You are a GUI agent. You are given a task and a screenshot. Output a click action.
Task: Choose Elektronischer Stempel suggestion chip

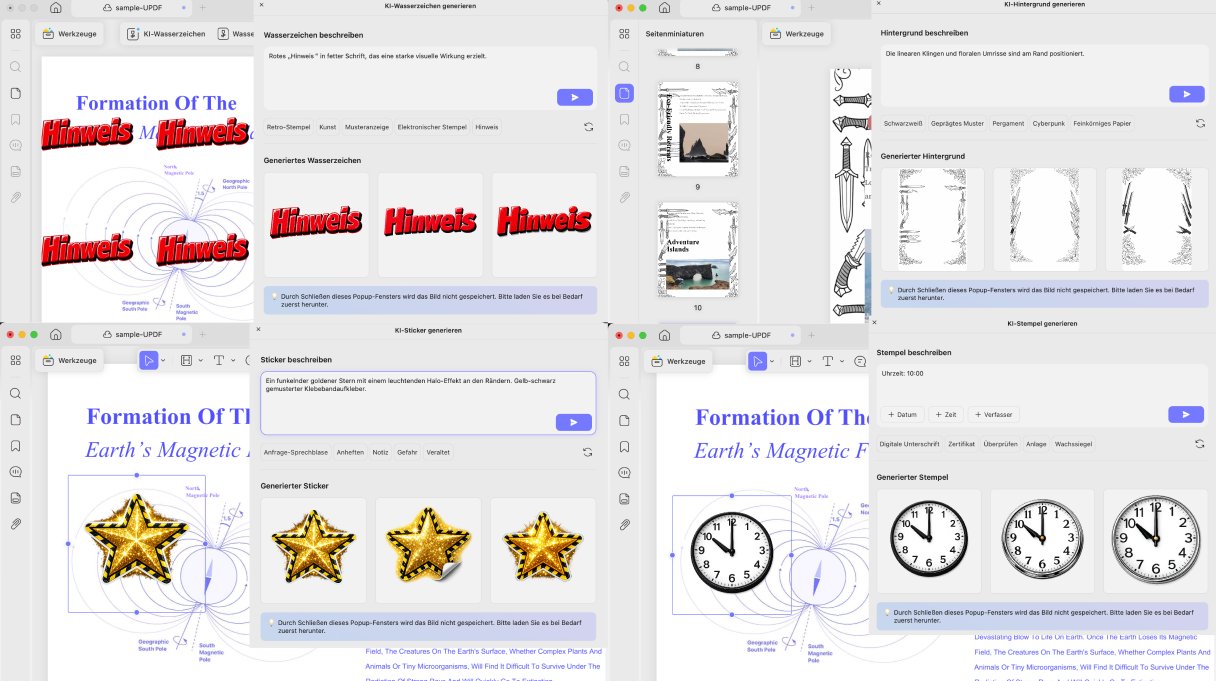(432, 127)
